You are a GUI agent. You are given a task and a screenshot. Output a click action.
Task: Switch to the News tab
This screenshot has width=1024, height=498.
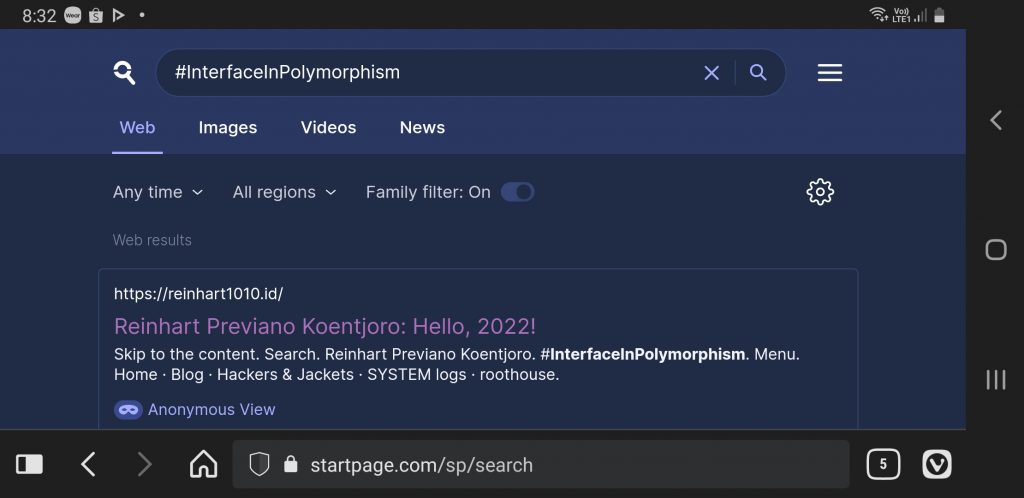(422, 128)
